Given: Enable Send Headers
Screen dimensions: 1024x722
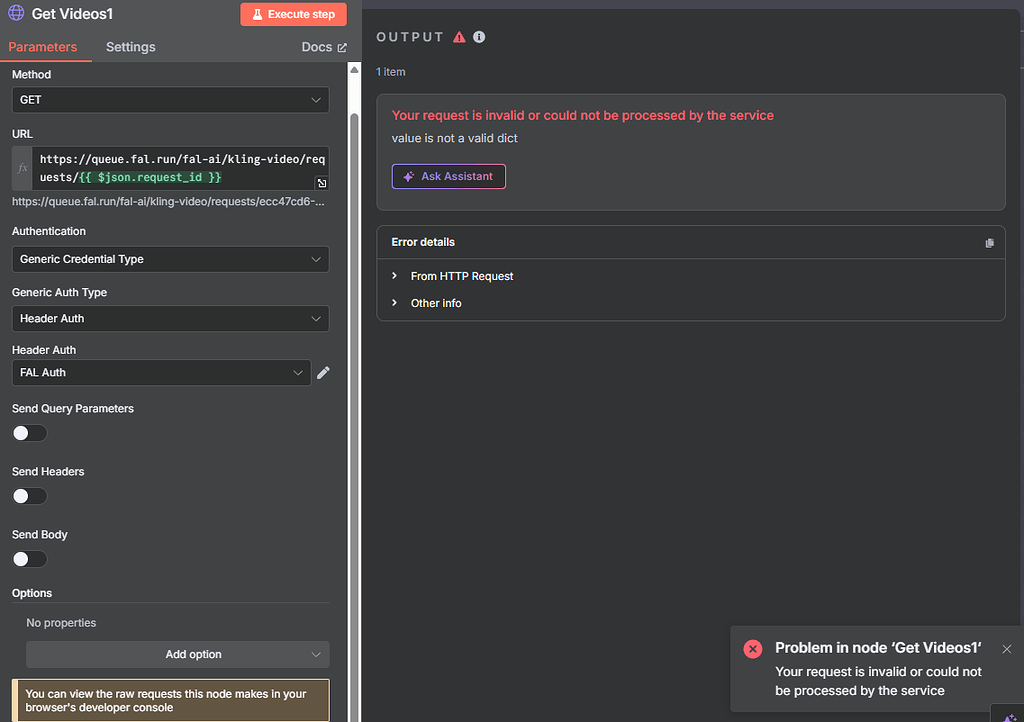Looking at the screenshot, I should (x=29, y=495).
